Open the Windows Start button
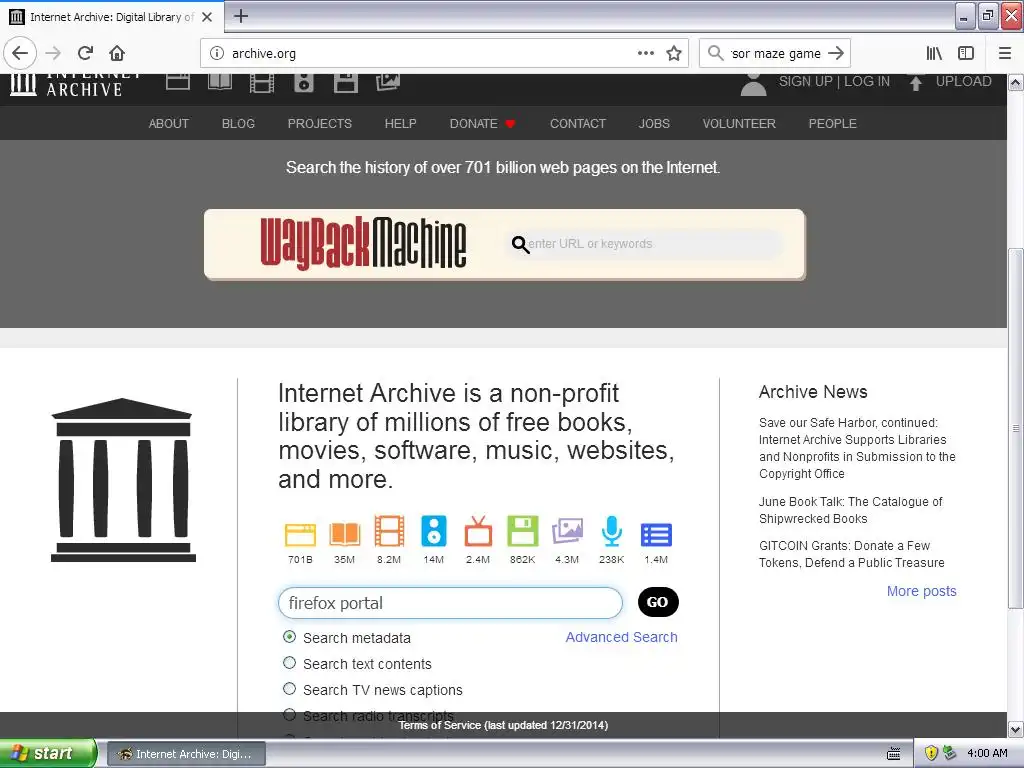Viewport: 1024px width, 768px height. click(48, 753)
